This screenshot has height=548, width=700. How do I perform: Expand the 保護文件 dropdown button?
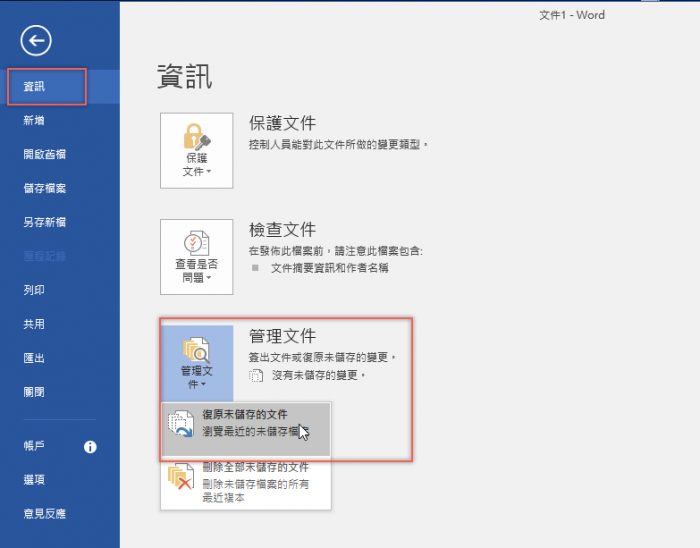pyautogui.click(x=196, y=150)
